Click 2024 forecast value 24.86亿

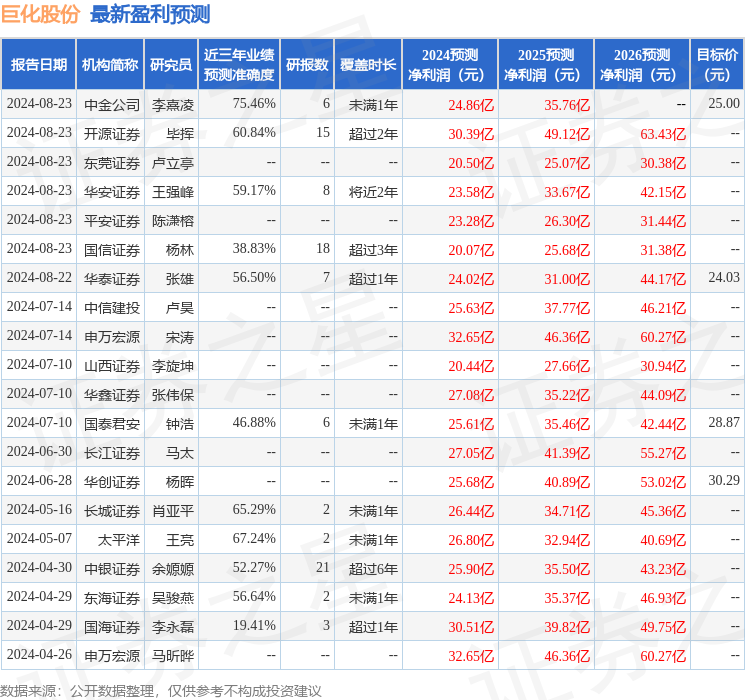click(471, 105)
